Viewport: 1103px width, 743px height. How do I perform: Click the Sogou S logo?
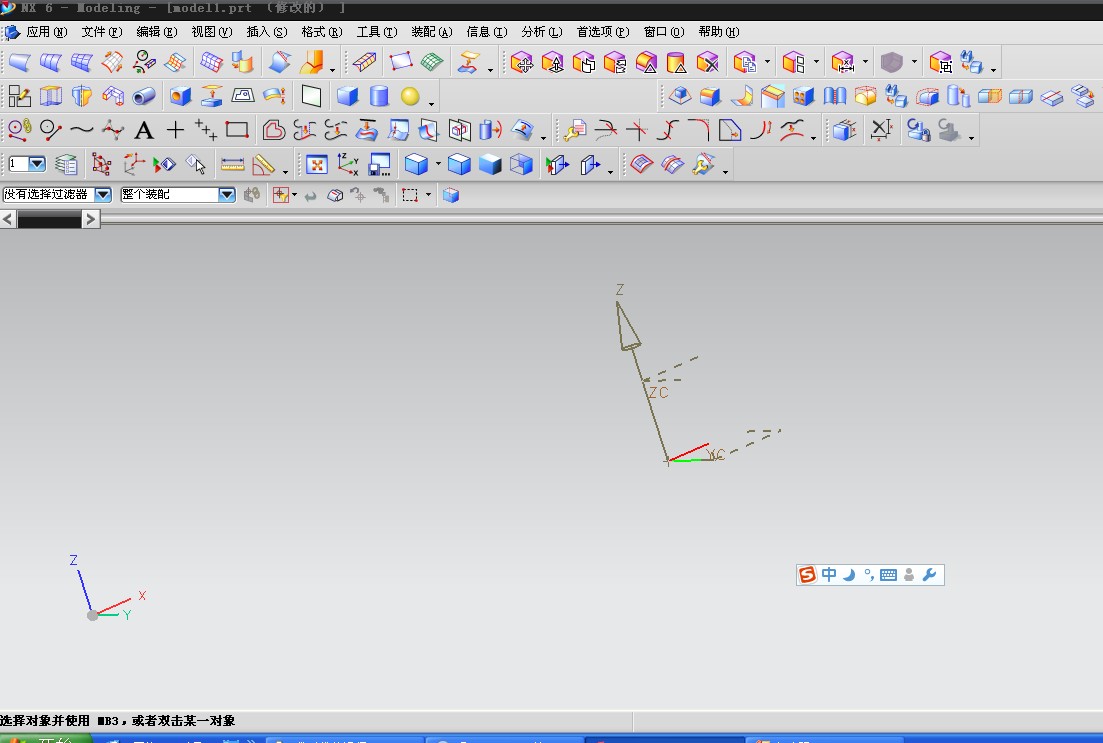808,575
